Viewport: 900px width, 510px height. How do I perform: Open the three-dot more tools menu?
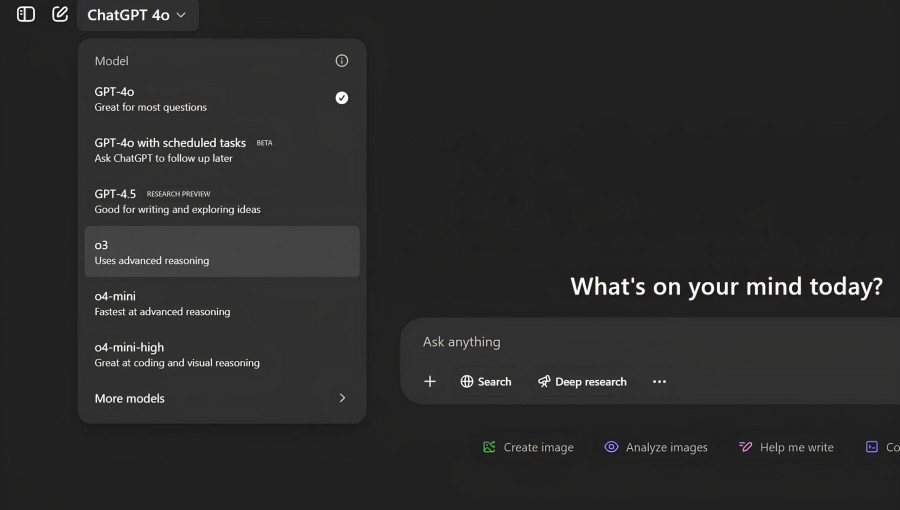(660, 381)
